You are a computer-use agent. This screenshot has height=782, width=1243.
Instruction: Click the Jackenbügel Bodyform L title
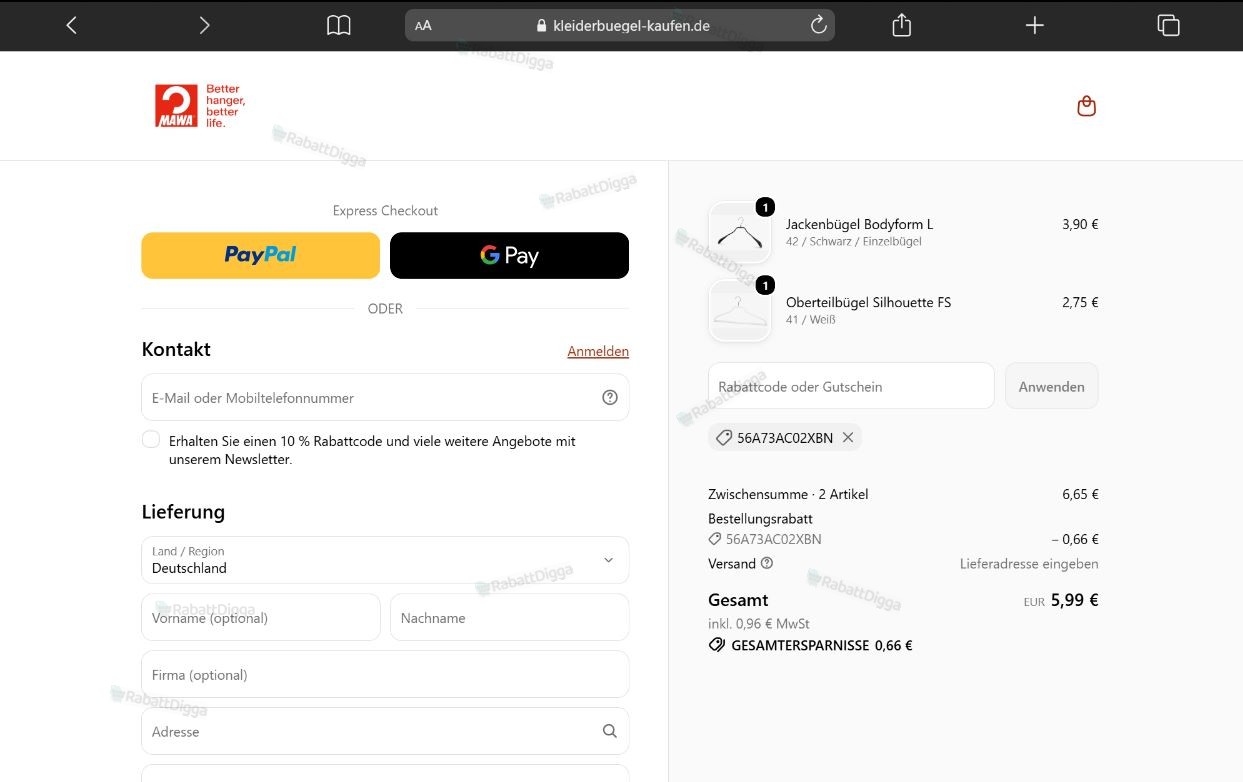(859, 224)
